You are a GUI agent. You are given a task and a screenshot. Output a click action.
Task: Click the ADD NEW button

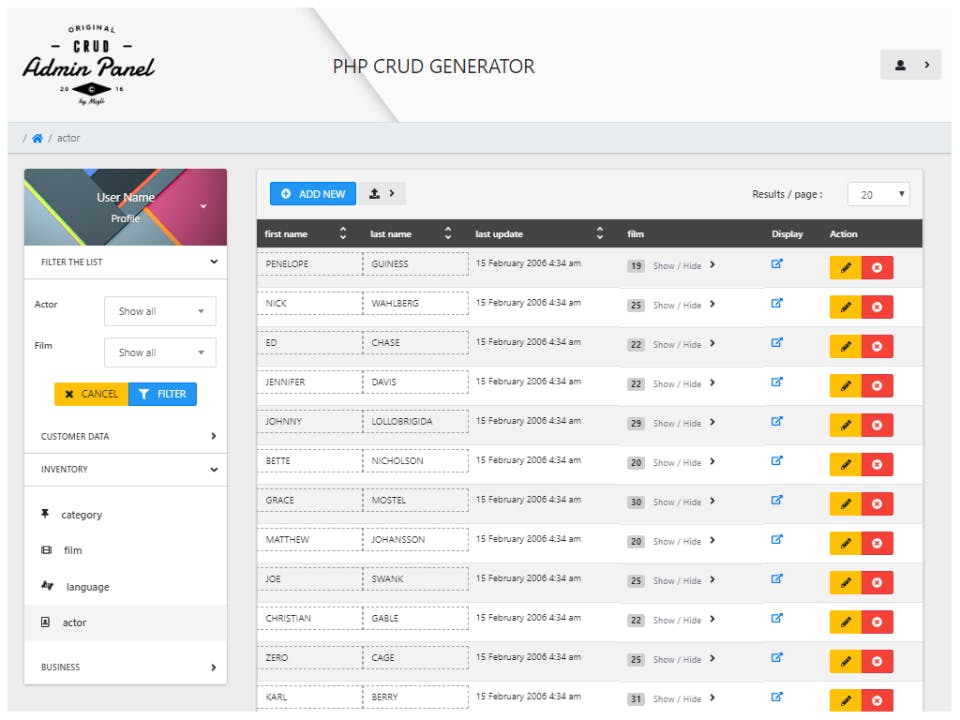313,194
